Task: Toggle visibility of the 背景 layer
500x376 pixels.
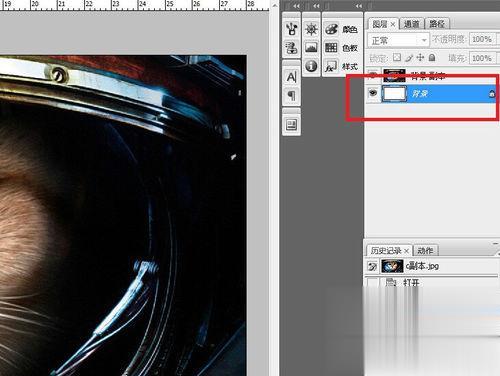Action: click(x=373, y=93)
